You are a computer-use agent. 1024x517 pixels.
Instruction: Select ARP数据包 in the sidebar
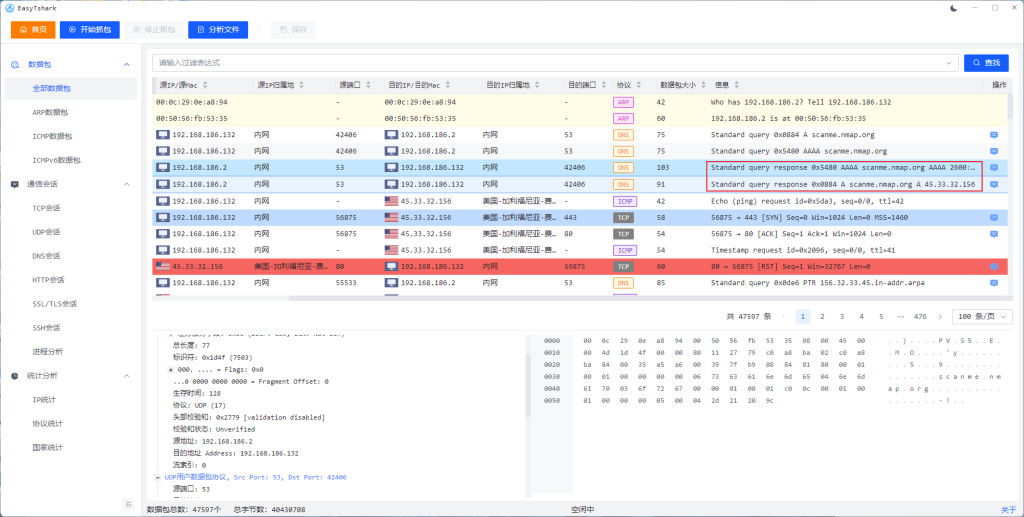(x=50, y=113)
